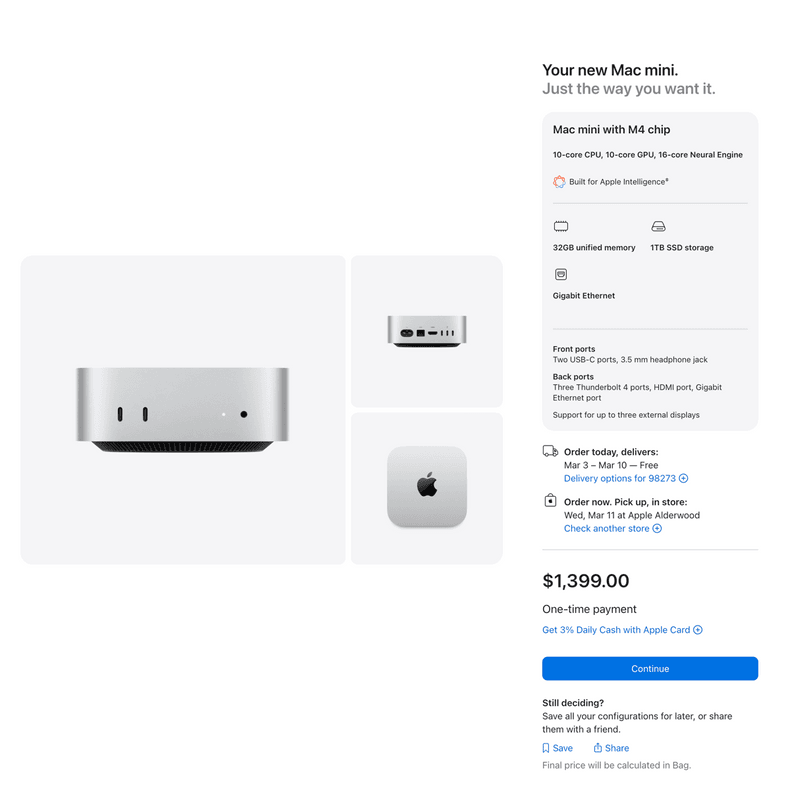Click the plus circle beside Apple Card offer

[698, 630]
